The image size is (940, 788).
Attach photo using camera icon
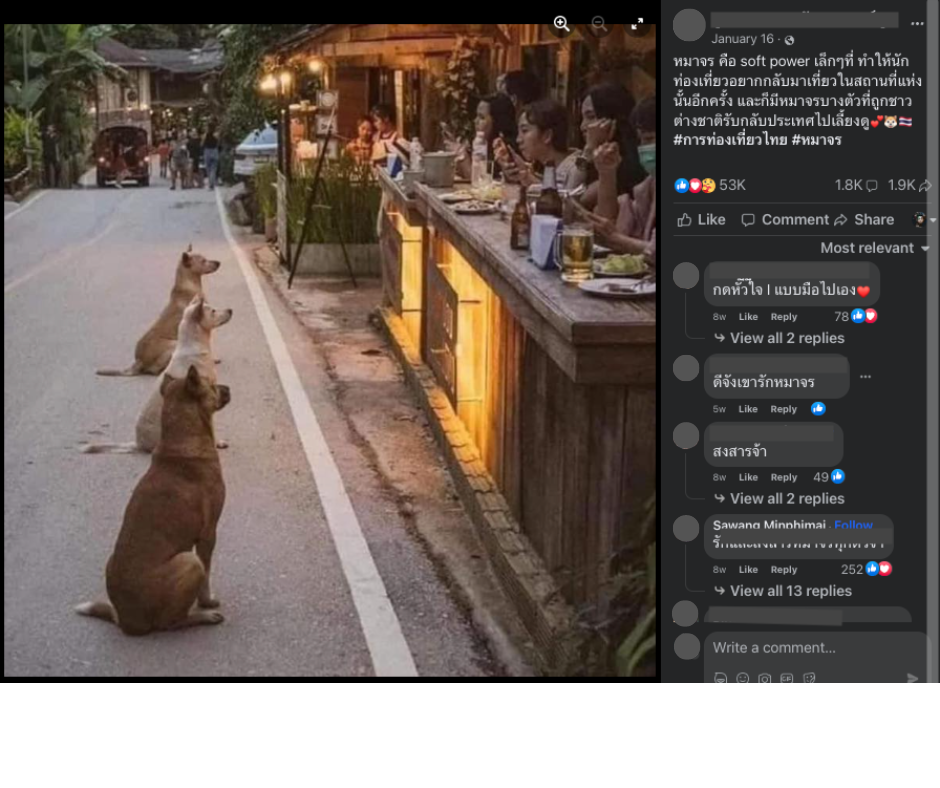765,678
